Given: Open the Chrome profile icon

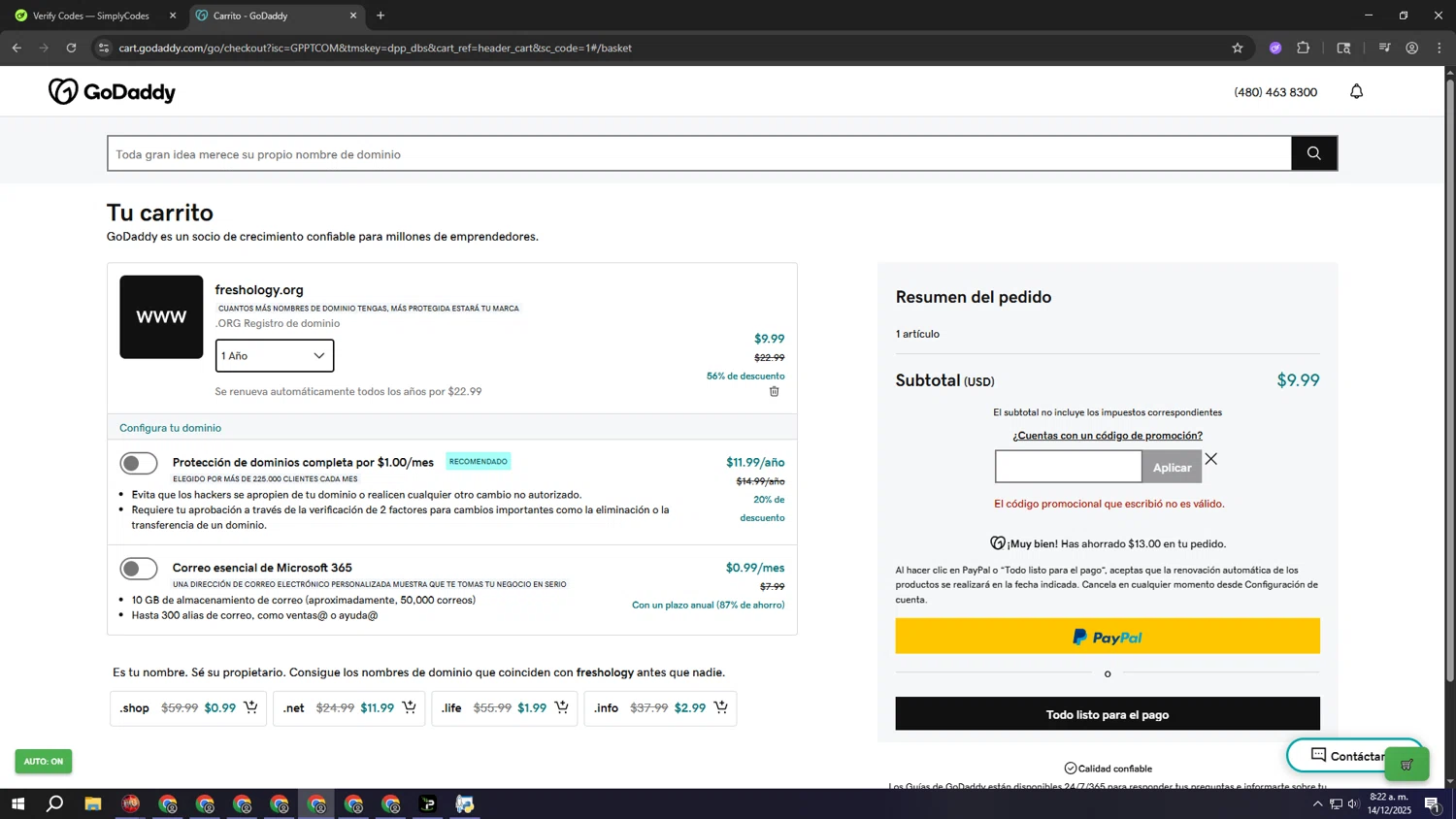Looking at the screenshot, I should pos(1411,48).
